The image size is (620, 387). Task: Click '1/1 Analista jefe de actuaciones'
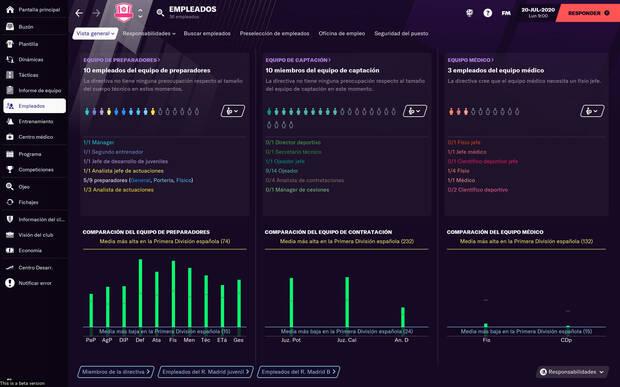pyautogui.click(x=123, y=171)
